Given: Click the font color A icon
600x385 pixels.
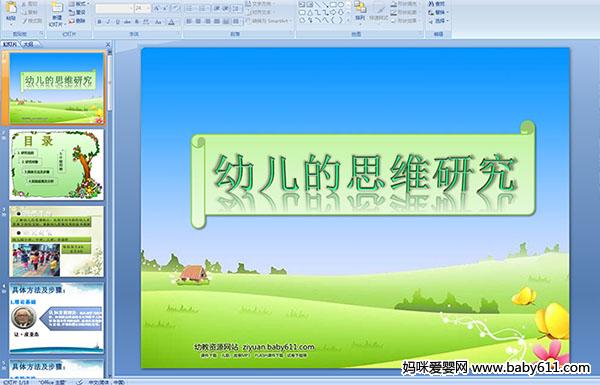Looking at the screenshot, I should coord(171,22).
